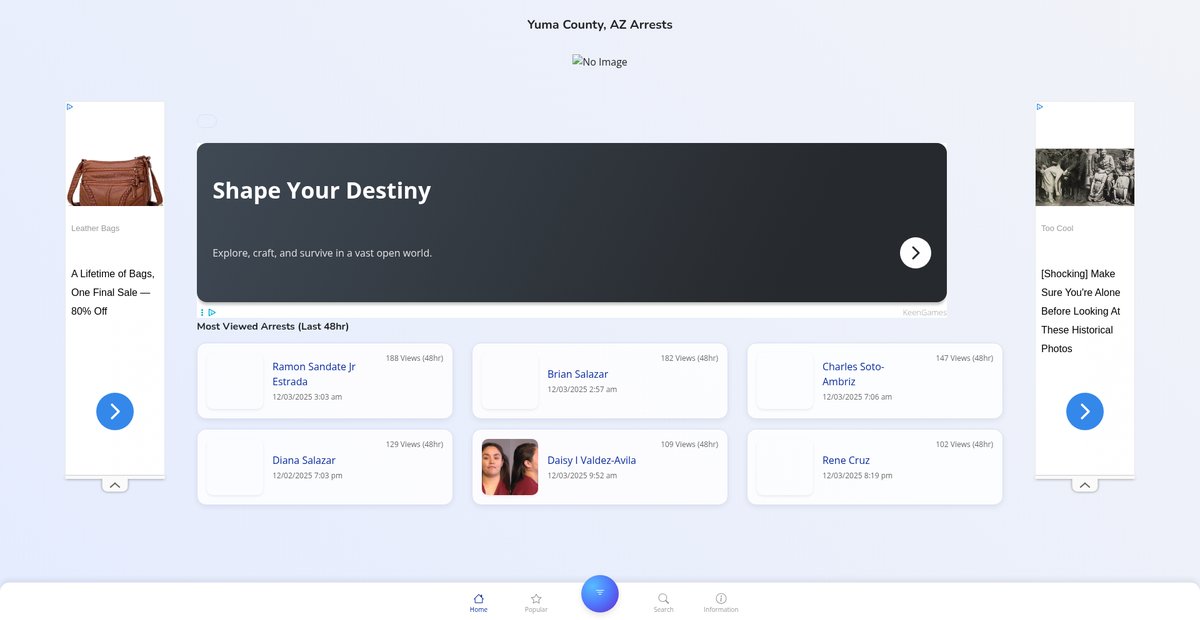The height and width of the screenshot is (620, 1200).
Task: Open Brian Salazar arrest record
Action: point(577,374)
